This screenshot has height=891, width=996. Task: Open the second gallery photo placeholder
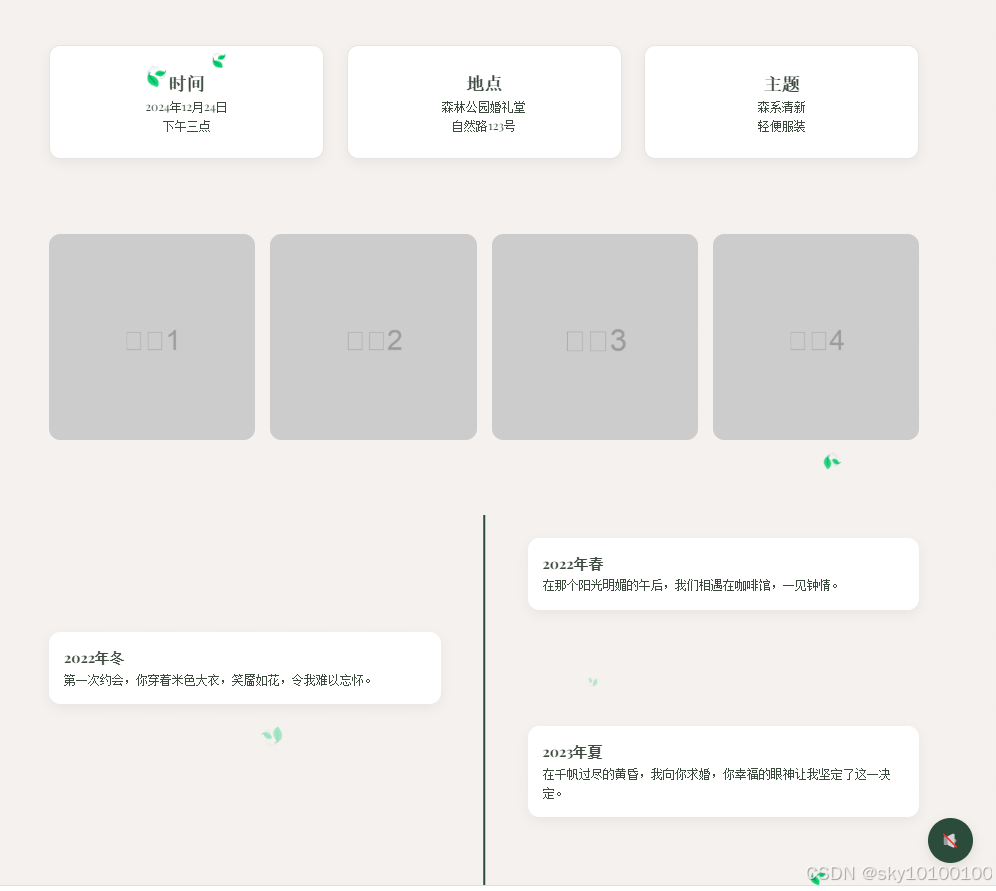tap(374, 337)
